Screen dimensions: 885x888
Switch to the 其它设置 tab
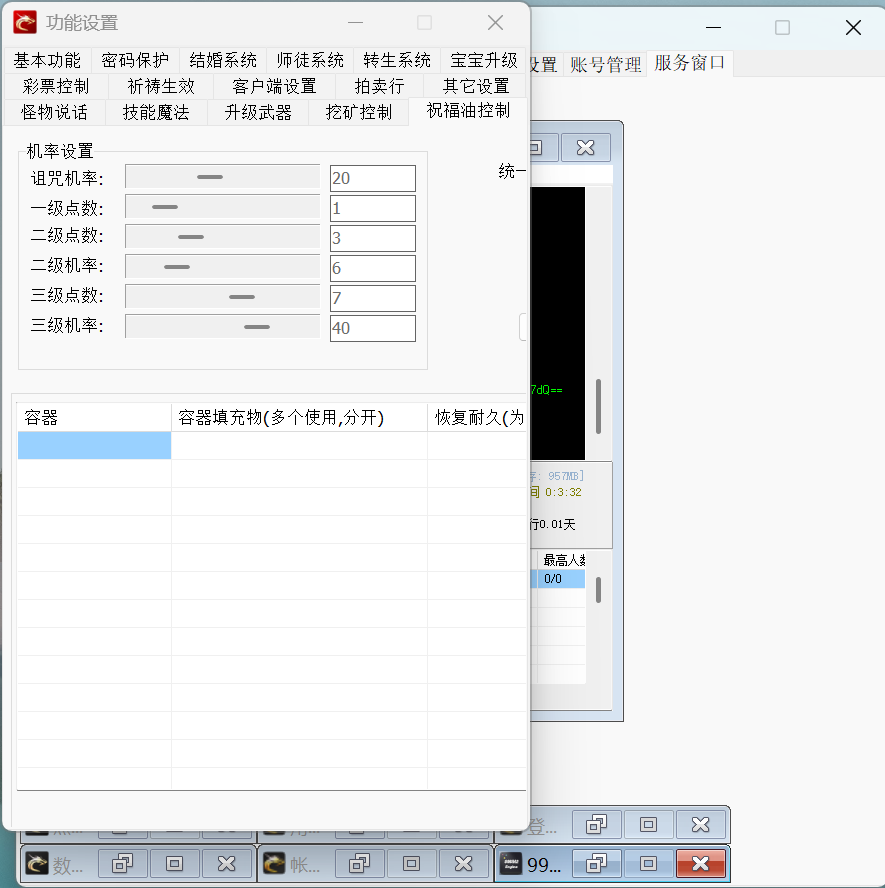(x=476, y=87)
